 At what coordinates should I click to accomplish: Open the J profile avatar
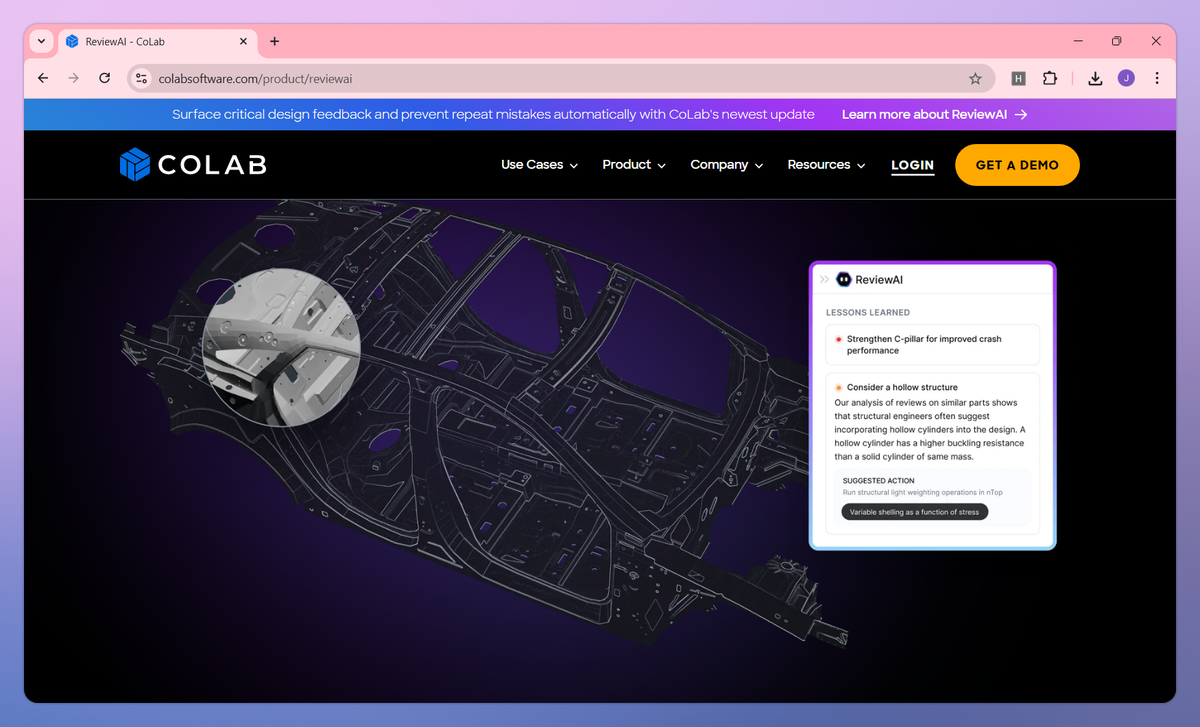point(1126,78)
